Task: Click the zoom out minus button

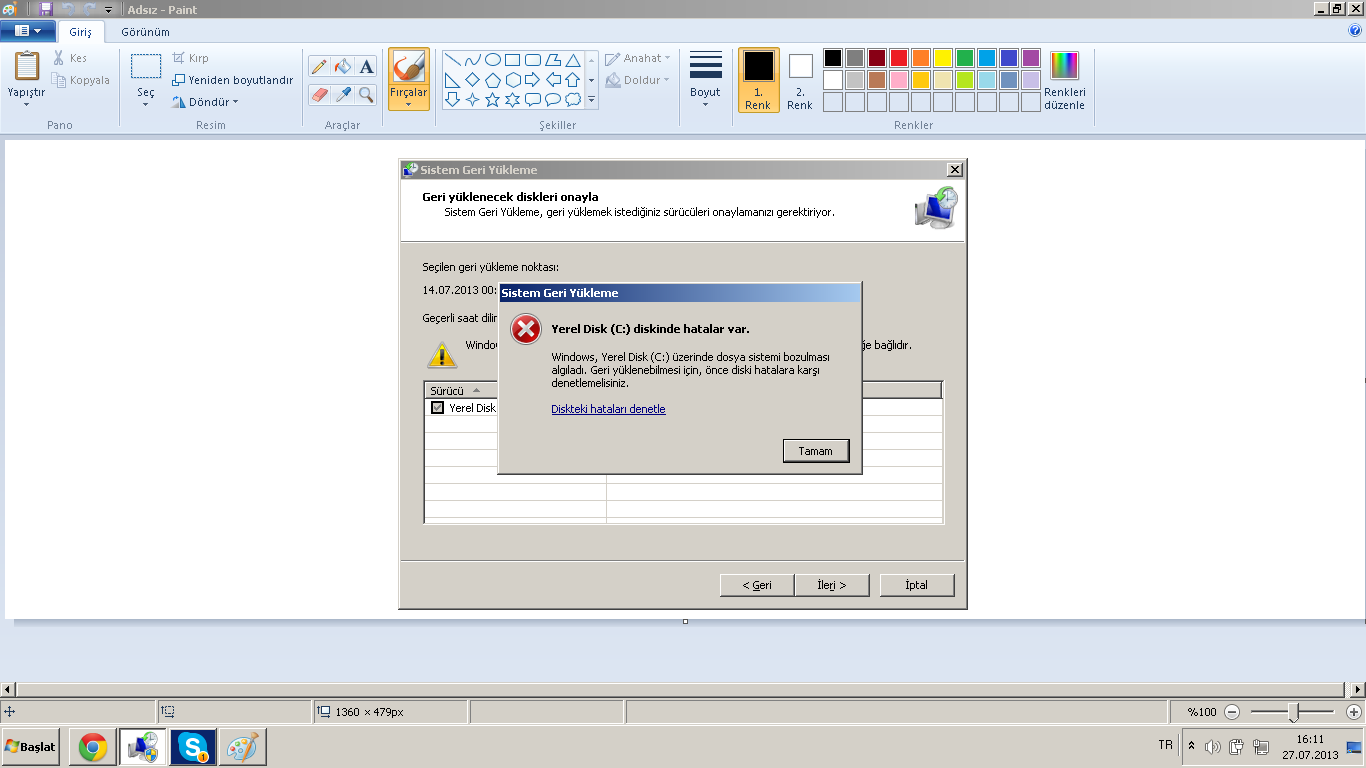Action: coord(1232,712)
